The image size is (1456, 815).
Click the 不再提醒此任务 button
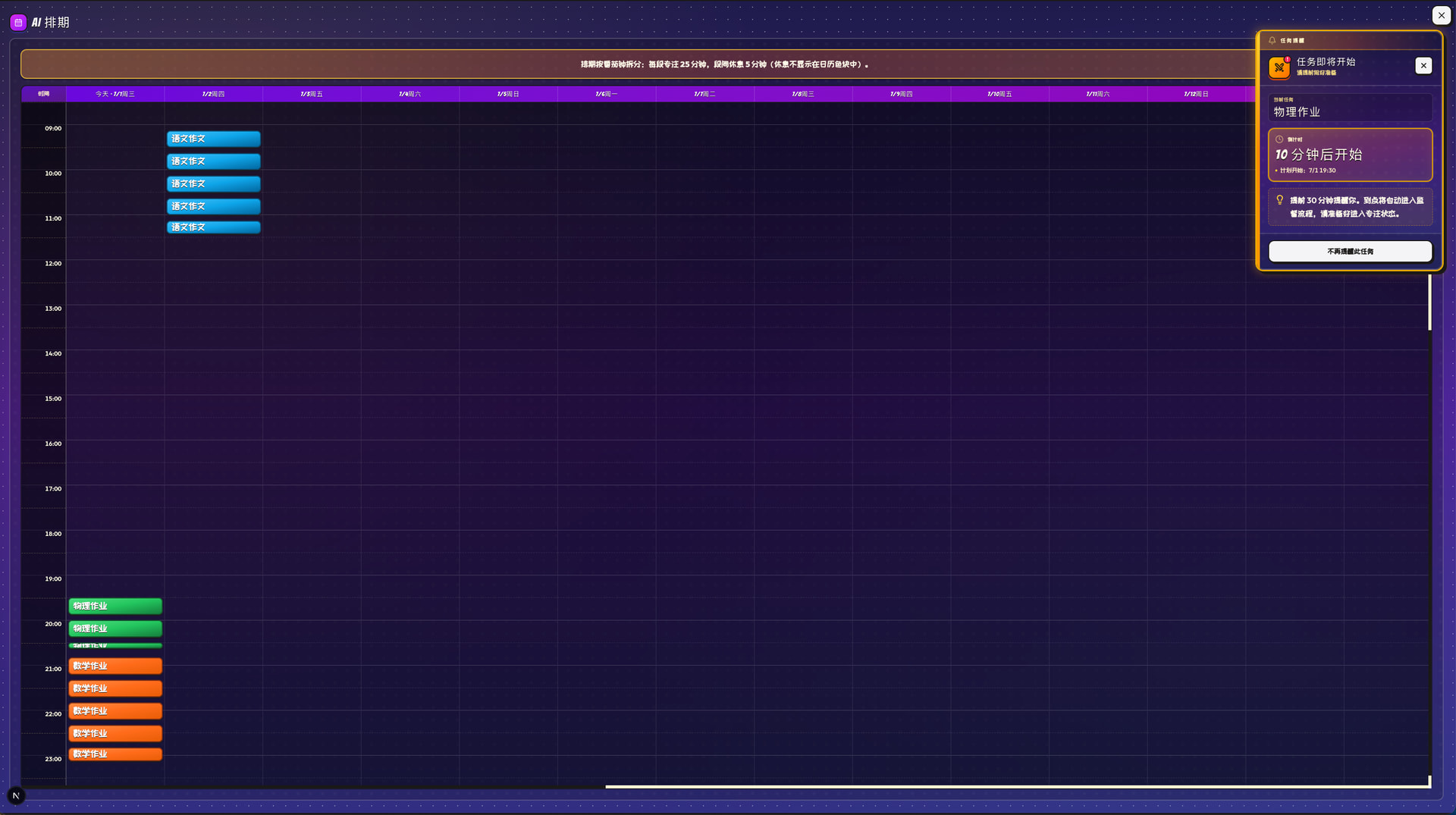[x=1351, y=252]
